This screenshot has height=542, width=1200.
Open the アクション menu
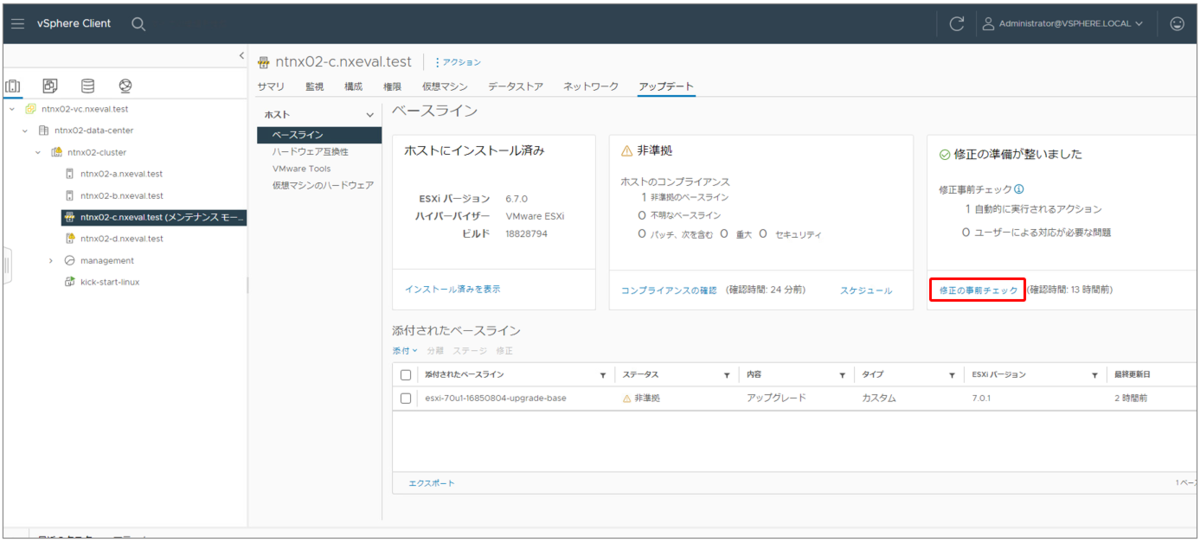point(458,62)
